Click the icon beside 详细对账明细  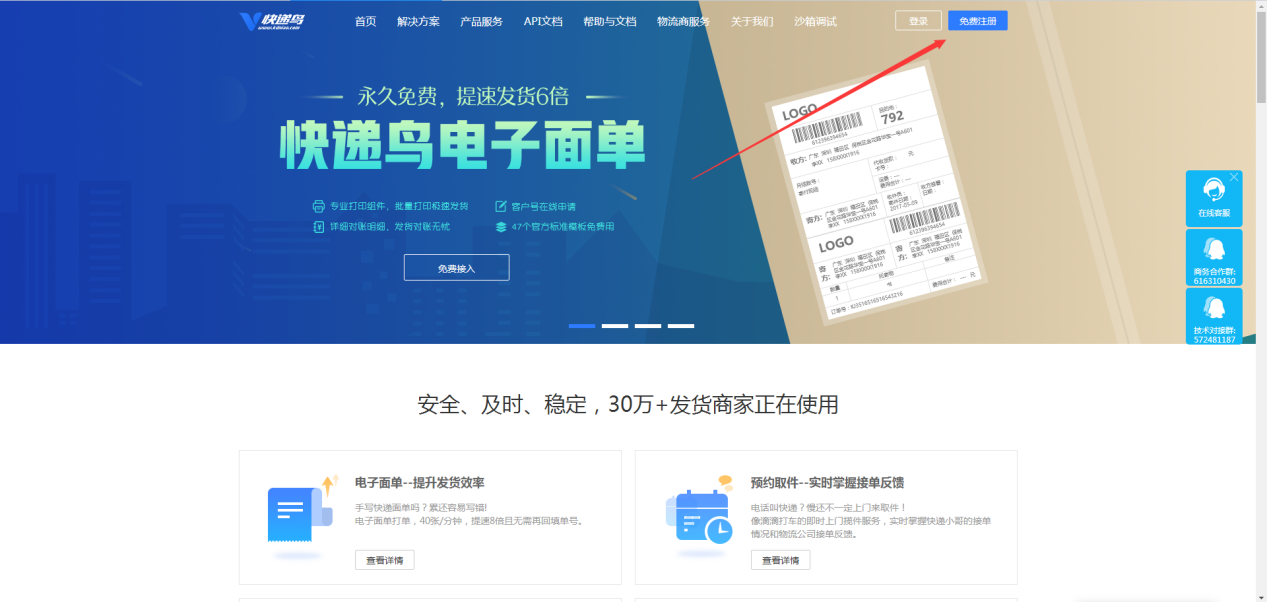coord(319,227)
